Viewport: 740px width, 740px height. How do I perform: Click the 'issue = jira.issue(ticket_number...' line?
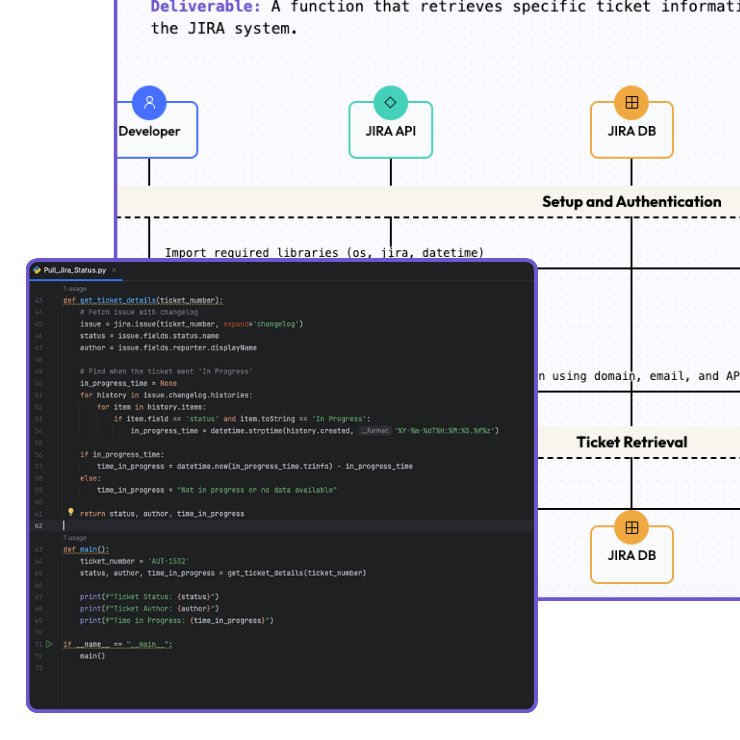click(x=191, y=324)
